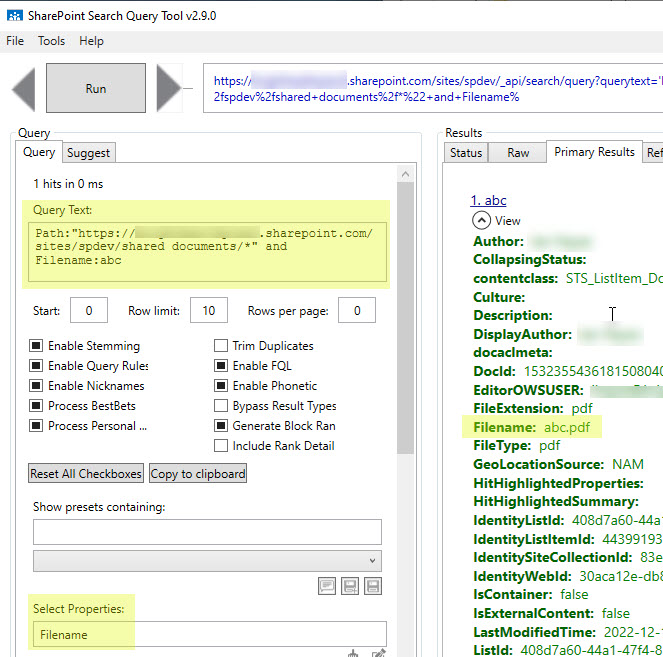Toggle the Enable Stemming checkbox
Viewport: 663px width, 657px height.
click(x=37, y=346)
